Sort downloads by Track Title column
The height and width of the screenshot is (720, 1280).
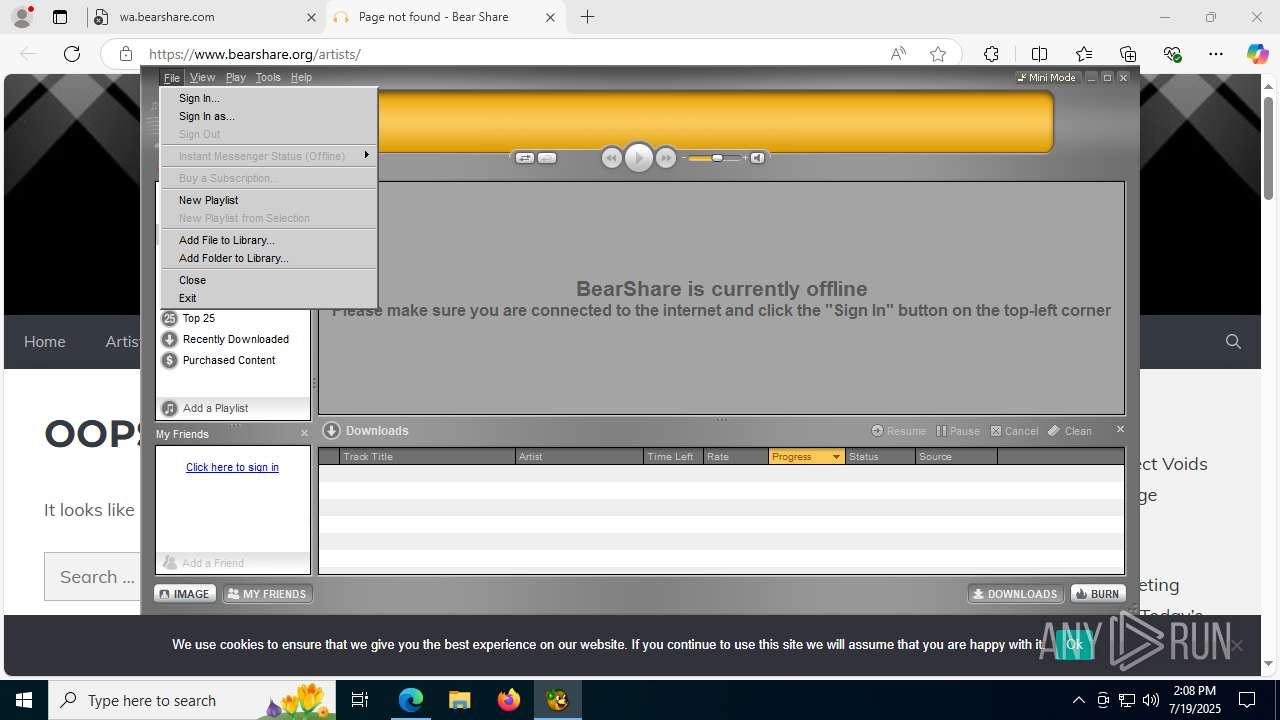pos(427,456)
